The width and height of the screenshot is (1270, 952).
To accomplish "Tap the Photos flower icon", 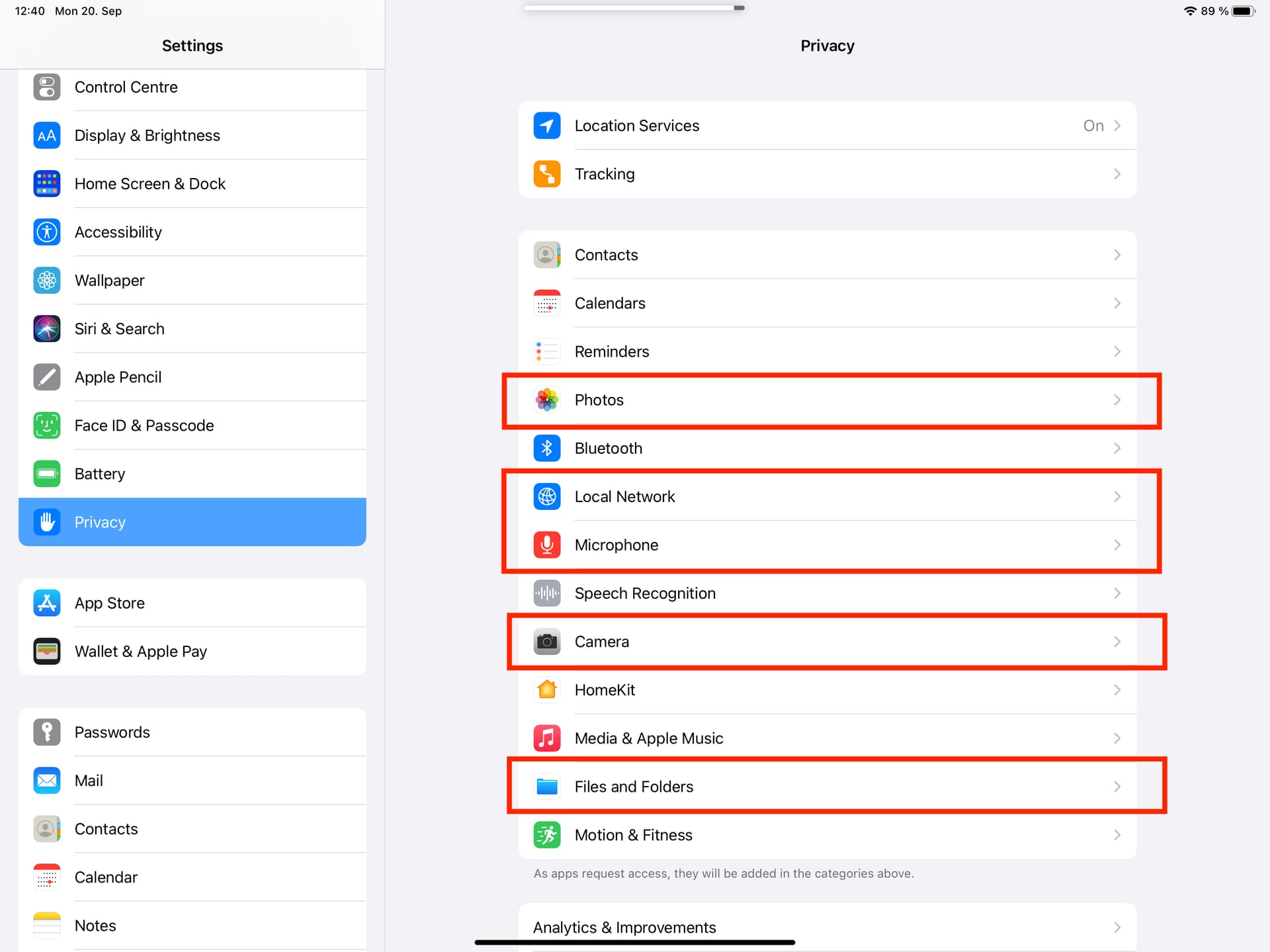I will click(x=546, y=400).
